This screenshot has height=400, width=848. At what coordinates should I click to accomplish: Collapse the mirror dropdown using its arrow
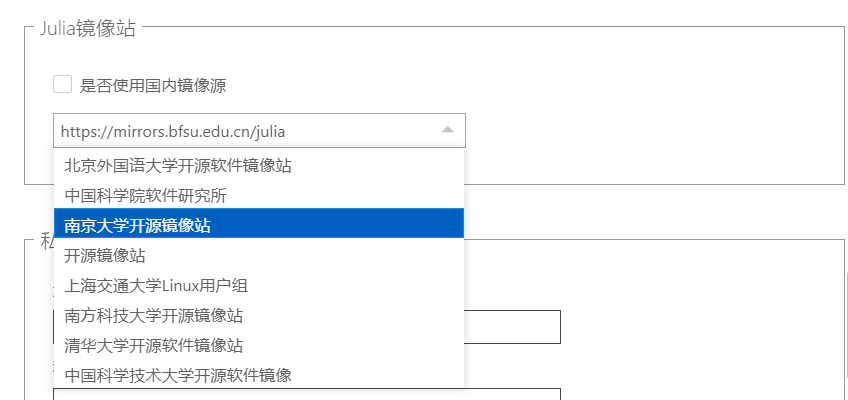tap(447, 130)
